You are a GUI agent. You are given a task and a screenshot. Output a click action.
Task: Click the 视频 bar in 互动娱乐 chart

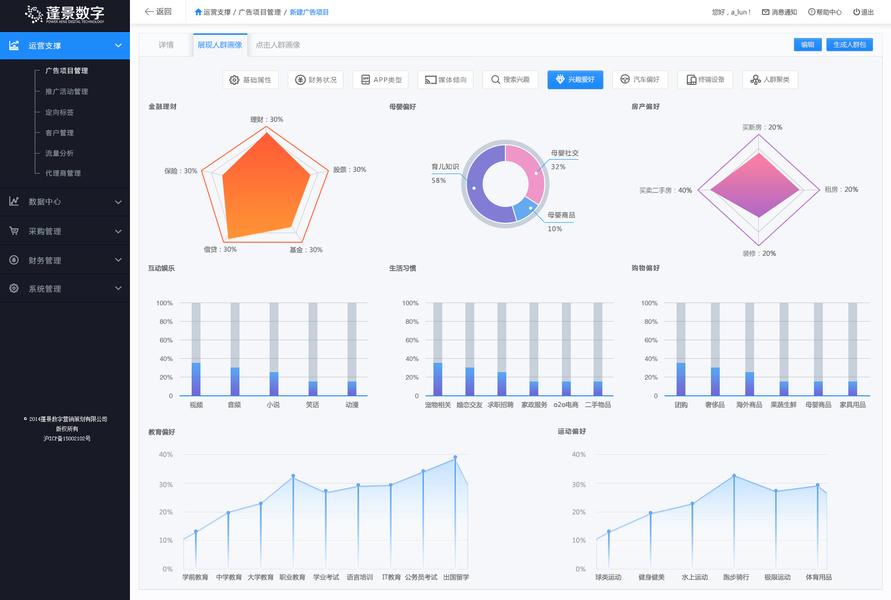point(196,378)
